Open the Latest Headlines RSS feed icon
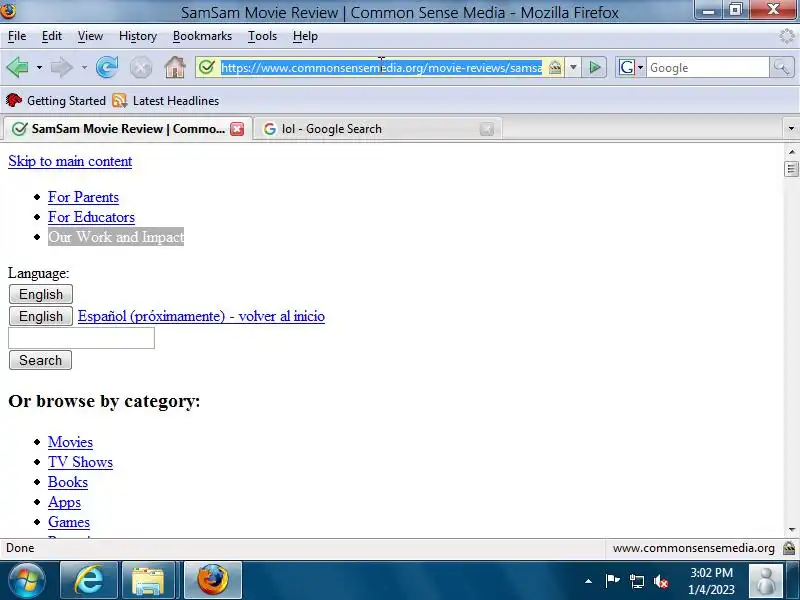 119,101
